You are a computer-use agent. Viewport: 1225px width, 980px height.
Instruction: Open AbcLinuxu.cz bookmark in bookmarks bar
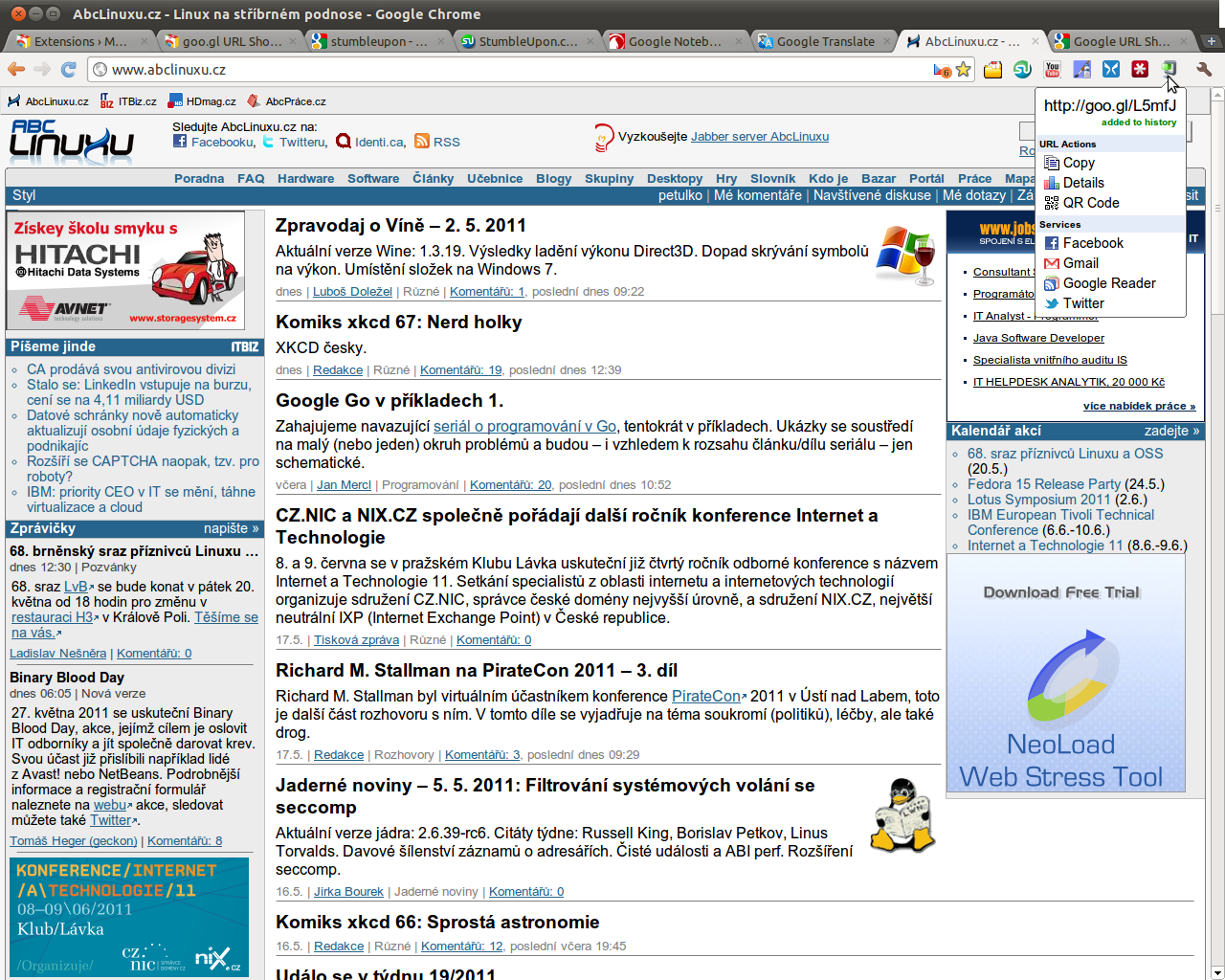point(48,101)
